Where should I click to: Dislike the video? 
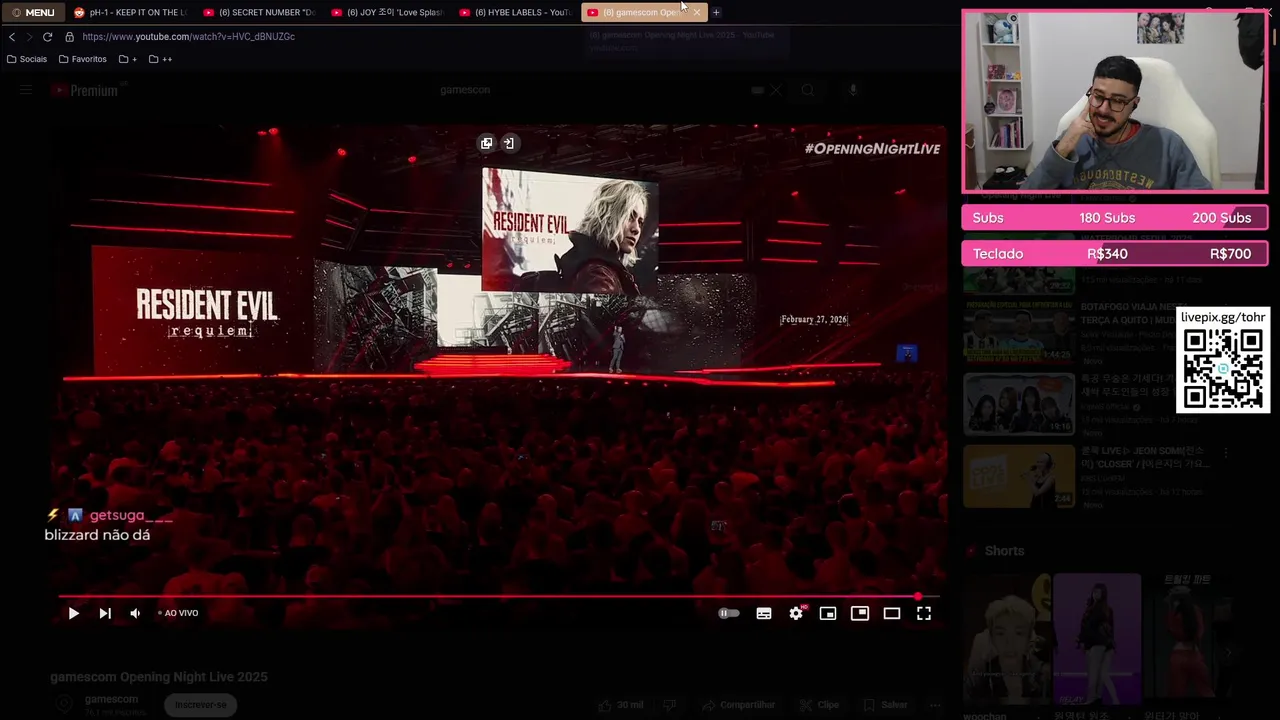pos(671,705)
